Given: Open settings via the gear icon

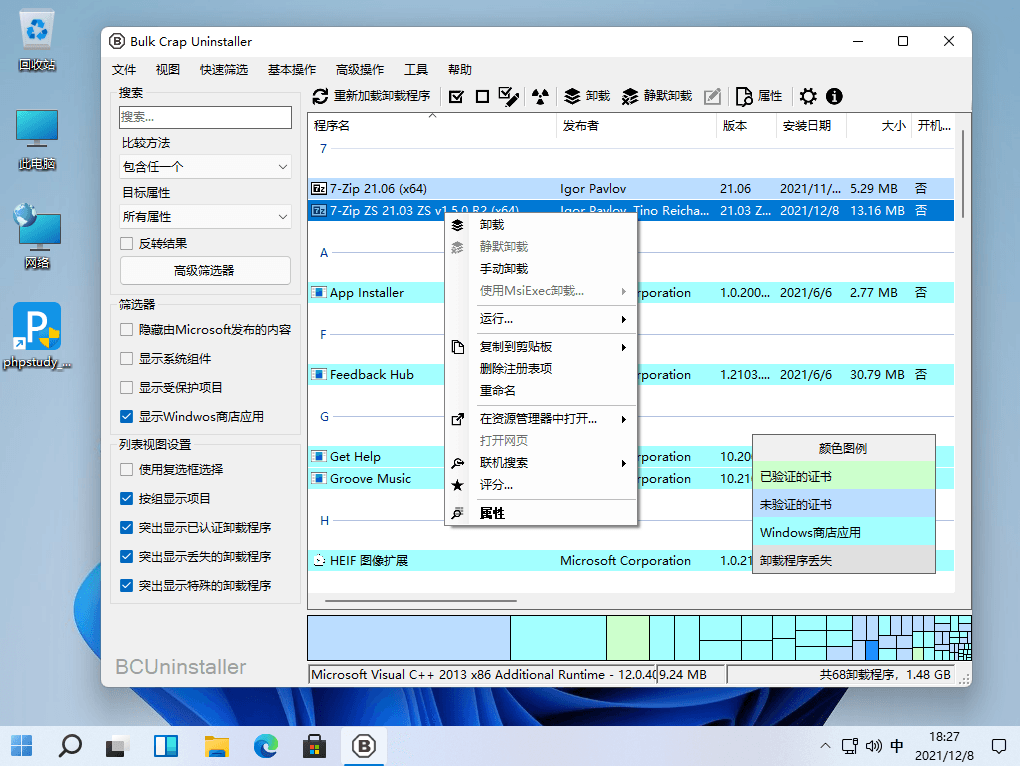Looking at the screenshot, I should tap(808, 96).
